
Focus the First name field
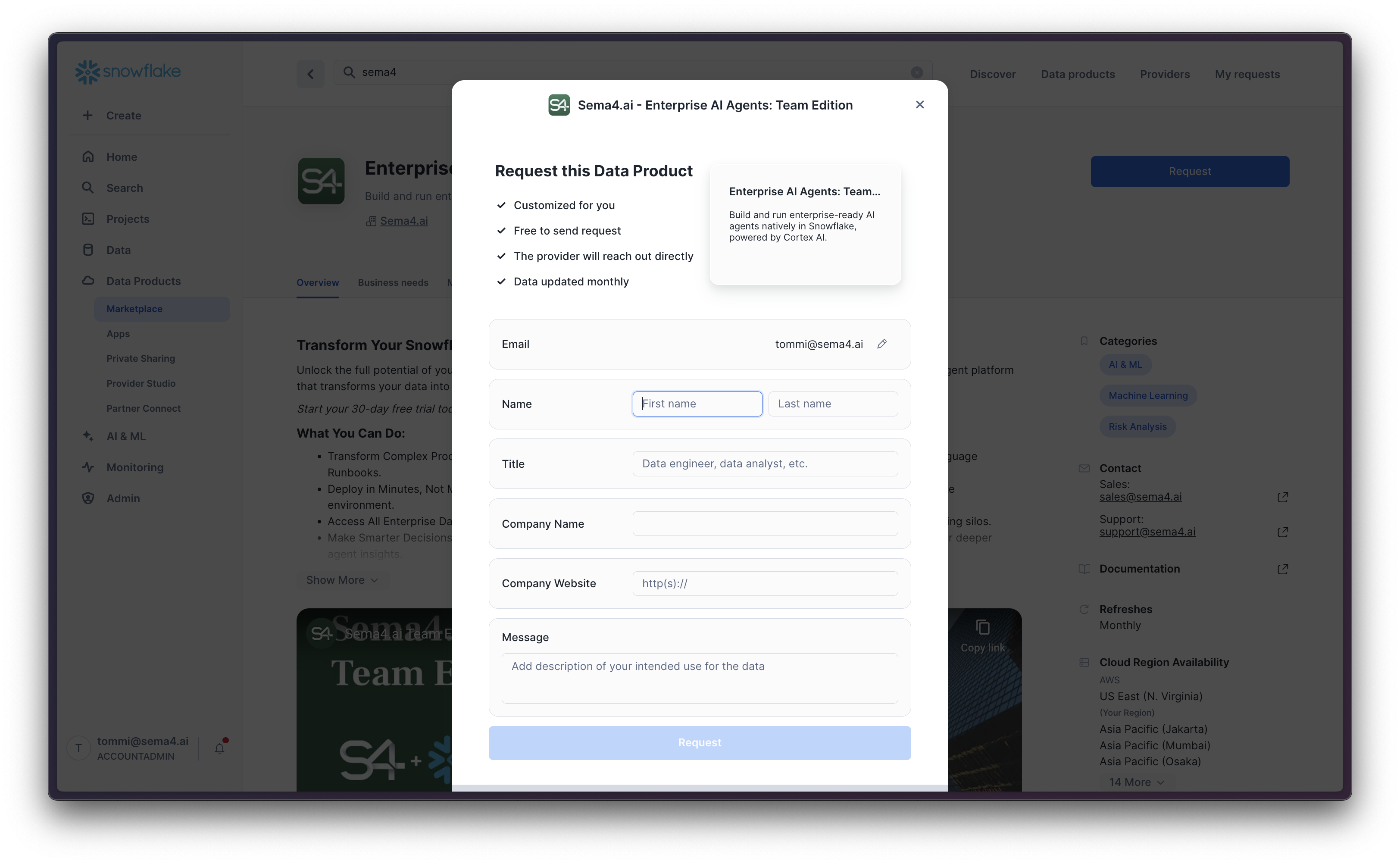(697, 404)
